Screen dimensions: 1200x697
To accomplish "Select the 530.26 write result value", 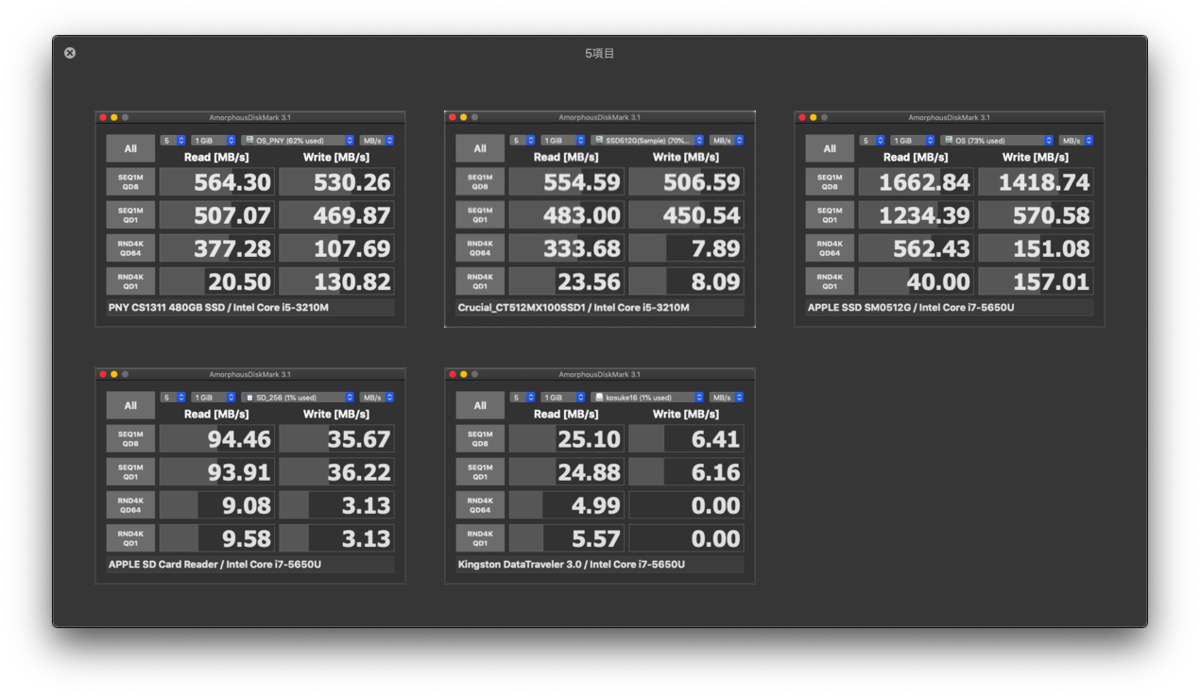I will [x=336, y=182].
